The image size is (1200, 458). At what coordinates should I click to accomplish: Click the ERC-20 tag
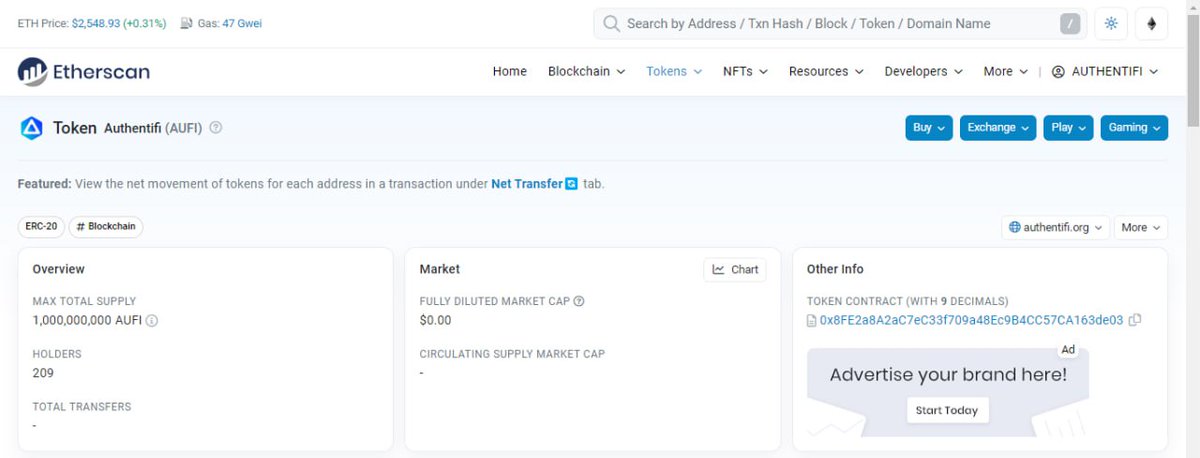(x=41, y=227)
